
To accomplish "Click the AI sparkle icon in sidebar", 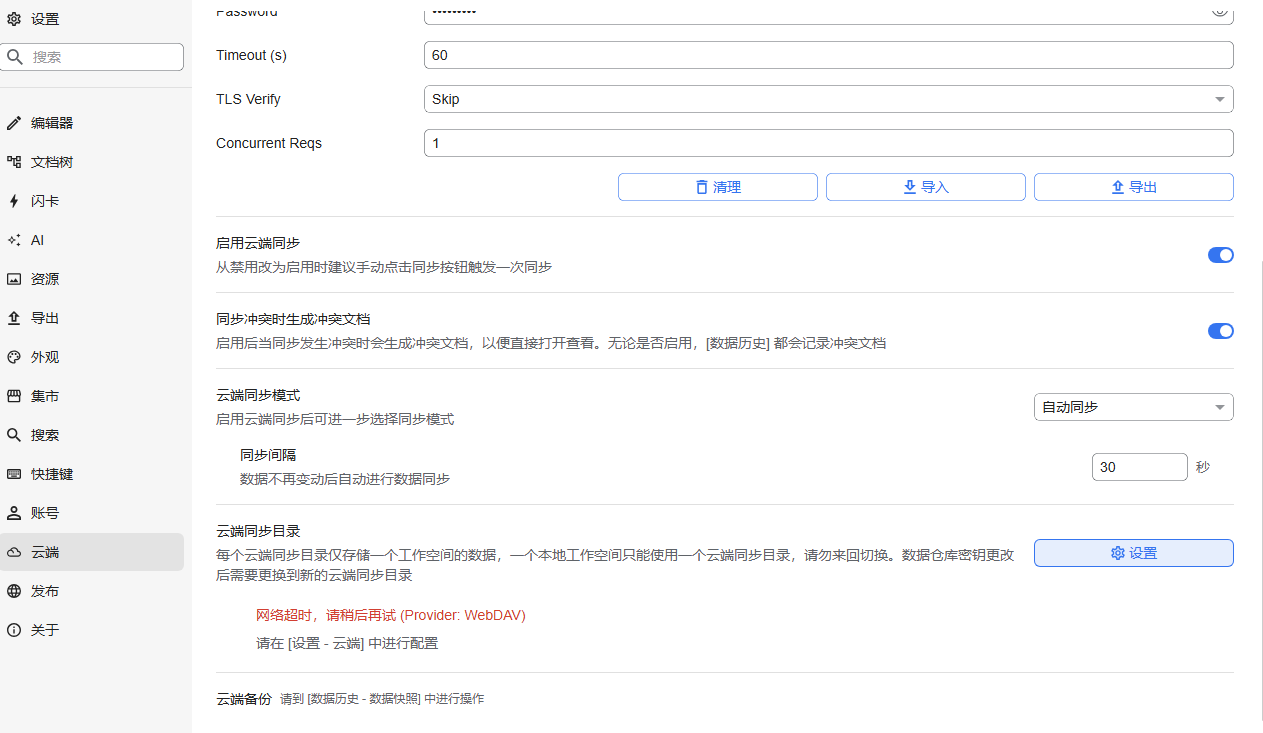I will coord(14,240).
